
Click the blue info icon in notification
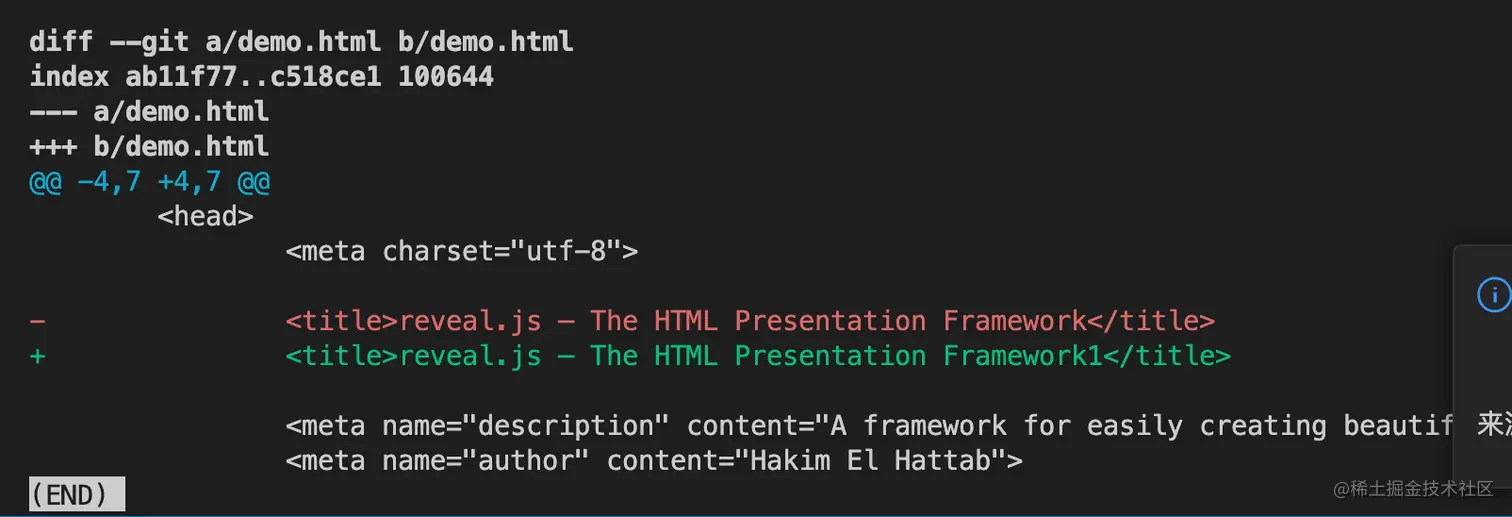pyautogui.click(x=1493, y=295)
